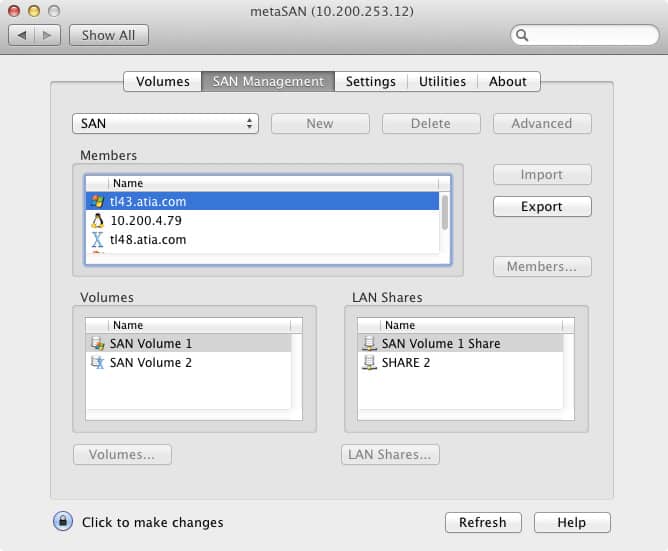Click the SHARE 2 network share icon
Viewport: 668px width, 551px height.
[369, 362]
